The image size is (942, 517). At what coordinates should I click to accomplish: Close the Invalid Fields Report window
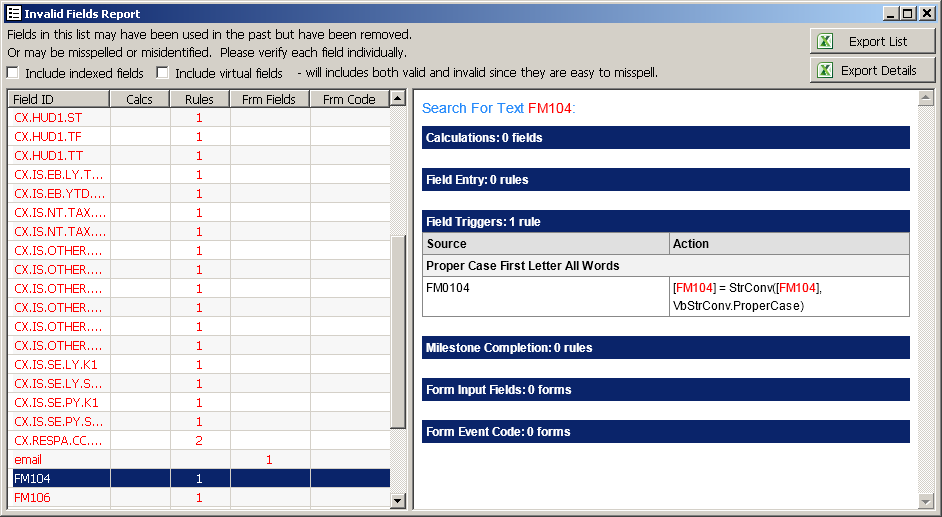(927, 13)
